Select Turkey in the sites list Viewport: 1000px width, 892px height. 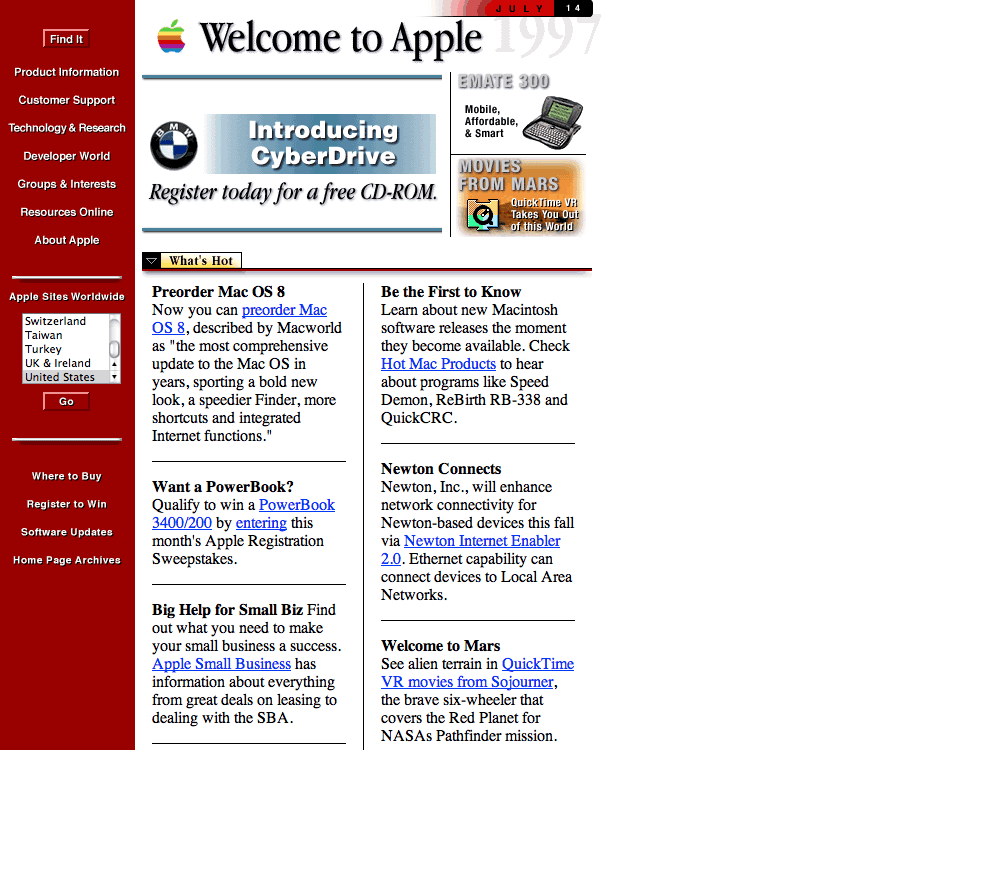66,349
